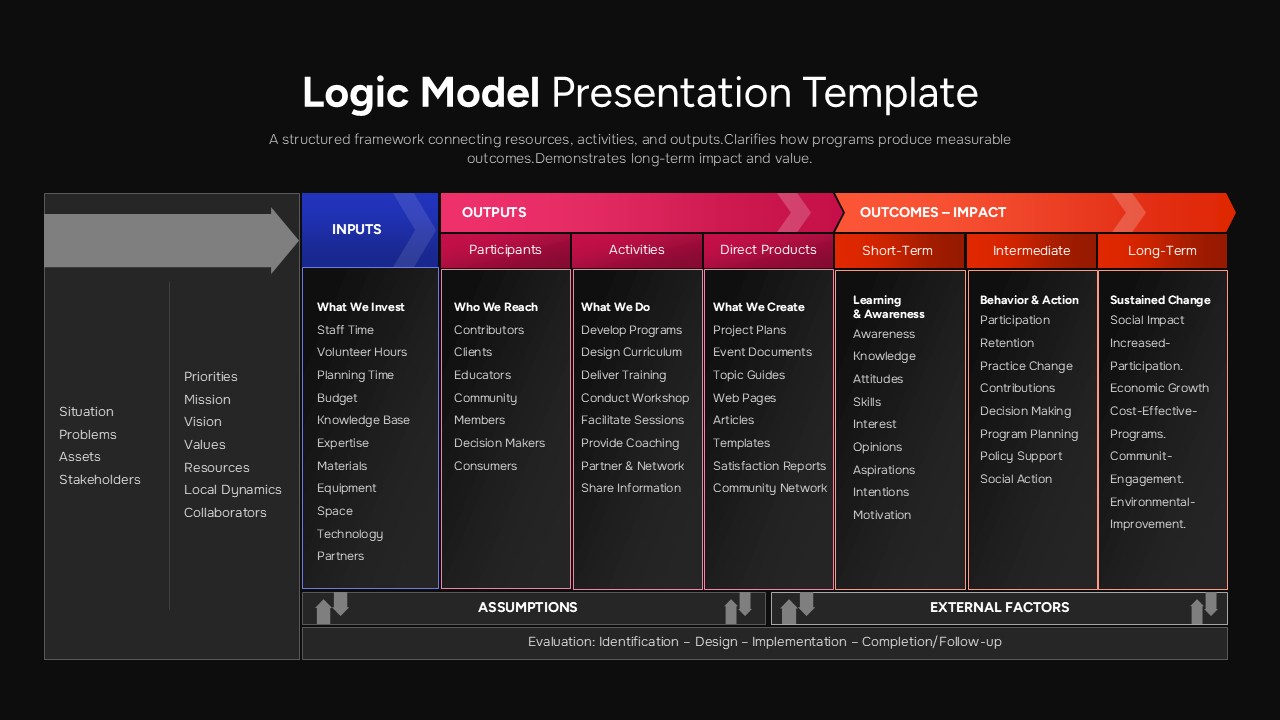Click the chevron on the OUTCOMES–IMPACT banner
Viewport: 1280px width, 720px height.
pyautogui.click(x=1130, y=212)
